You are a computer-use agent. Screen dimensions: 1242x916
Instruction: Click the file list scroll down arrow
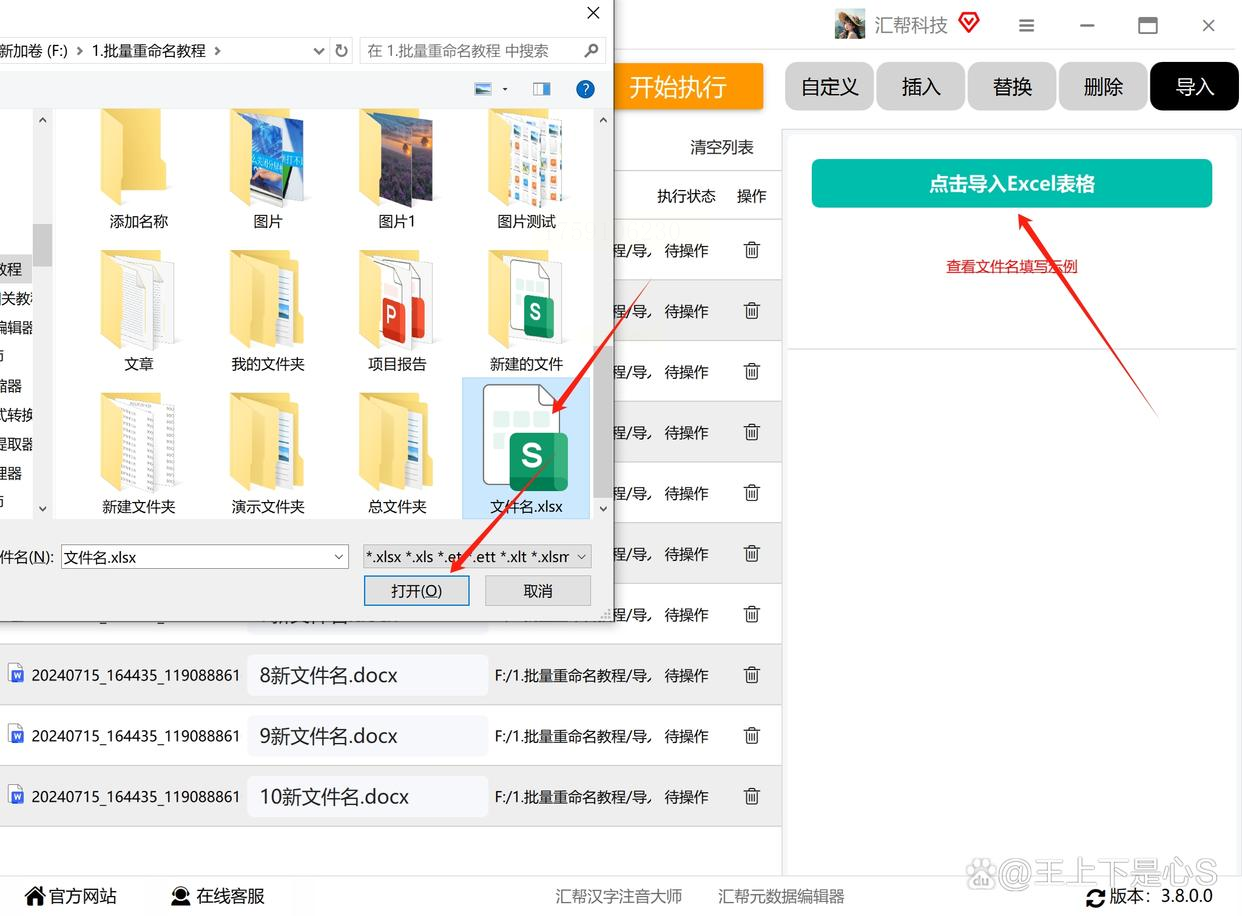tap(603, 508)
